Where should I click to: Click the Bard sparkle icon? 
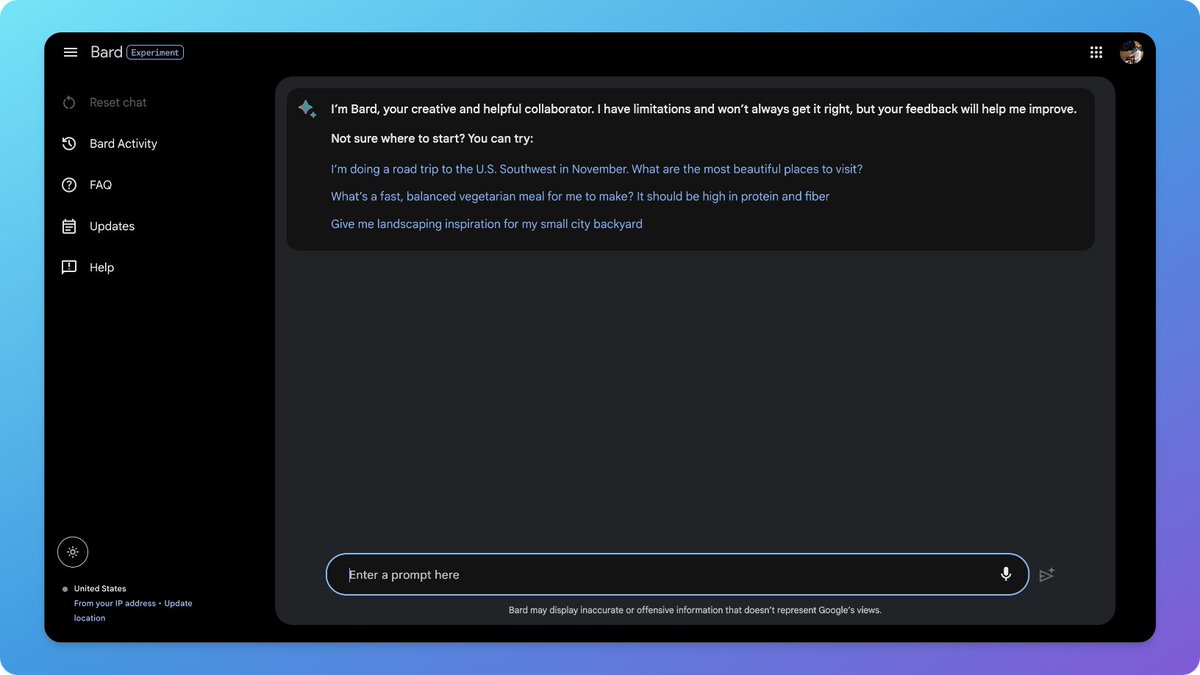point(307,108)
